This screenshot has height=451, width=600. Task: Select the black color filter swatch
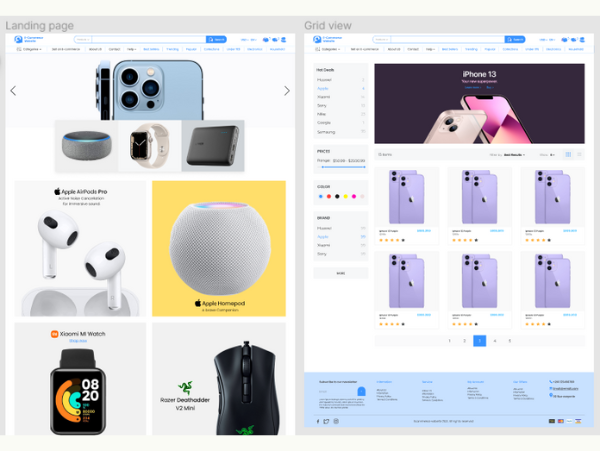tap(337, 197)
